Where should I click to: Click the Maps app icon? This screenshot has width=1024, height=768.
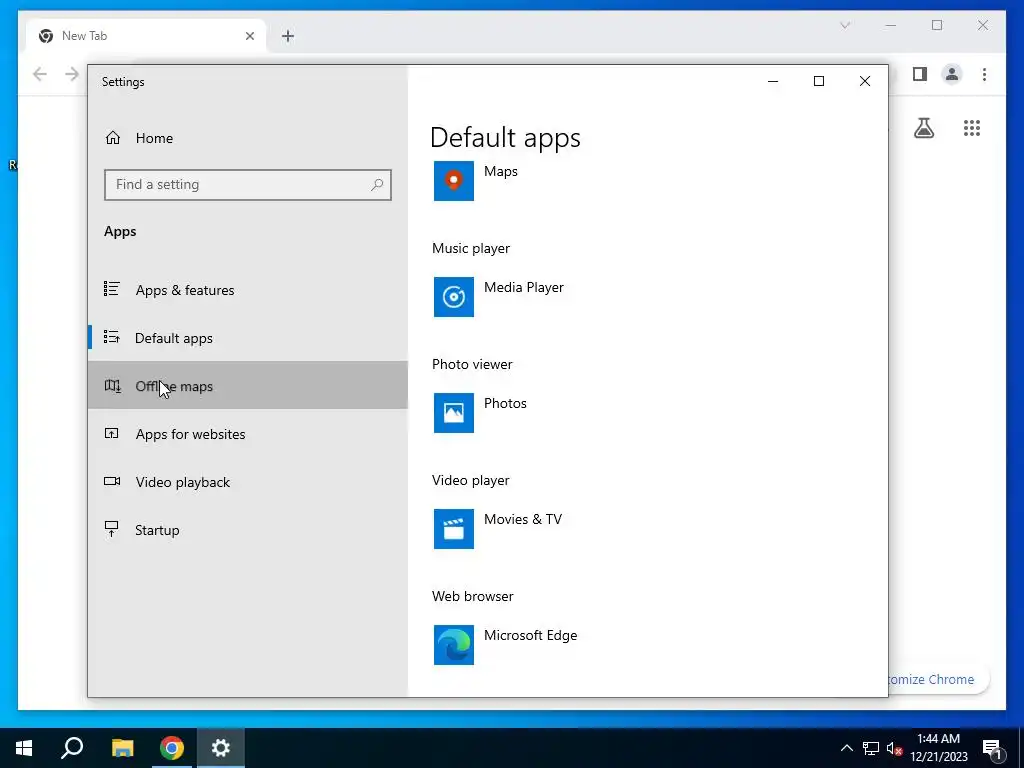(454, 181)
